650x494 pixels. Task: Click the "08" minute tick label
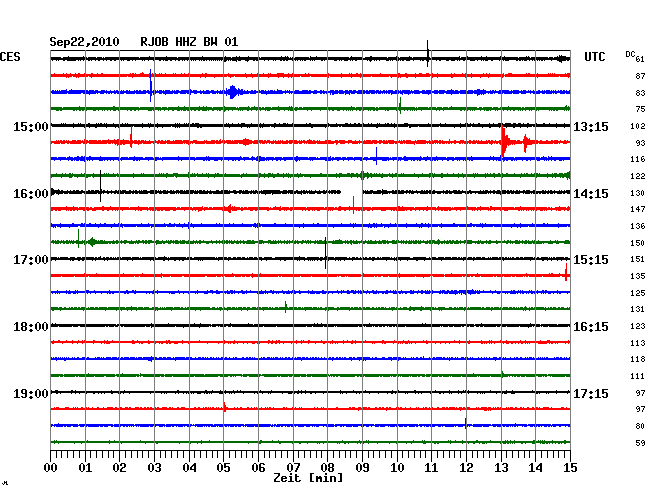327,468
